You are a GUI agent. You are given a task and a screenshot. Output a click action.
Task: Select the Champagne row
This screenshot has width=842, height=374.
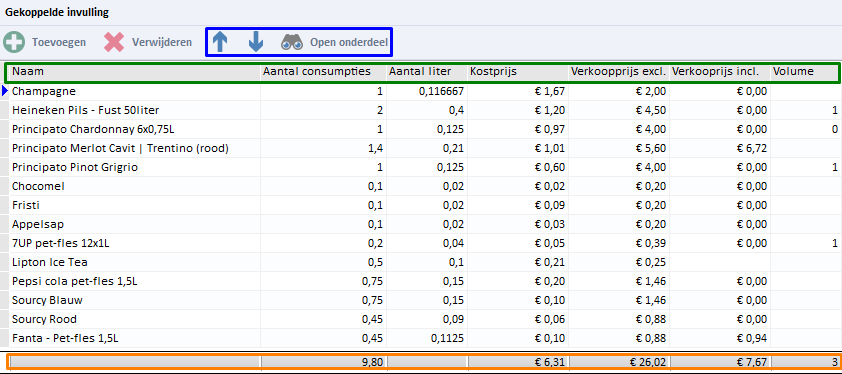pyautogui.click(x=421, y=91)
